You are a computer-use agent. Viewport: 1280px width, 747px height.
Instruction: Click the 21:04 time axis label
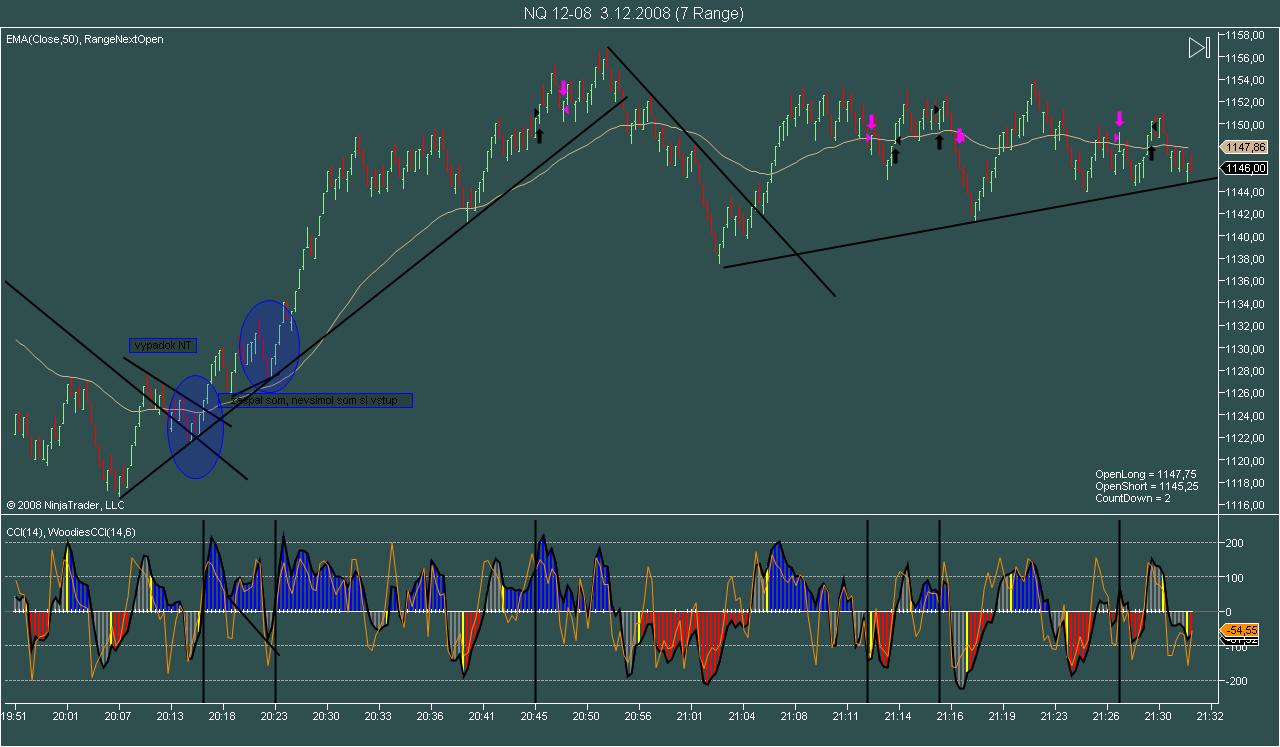(x=742, y=716)
